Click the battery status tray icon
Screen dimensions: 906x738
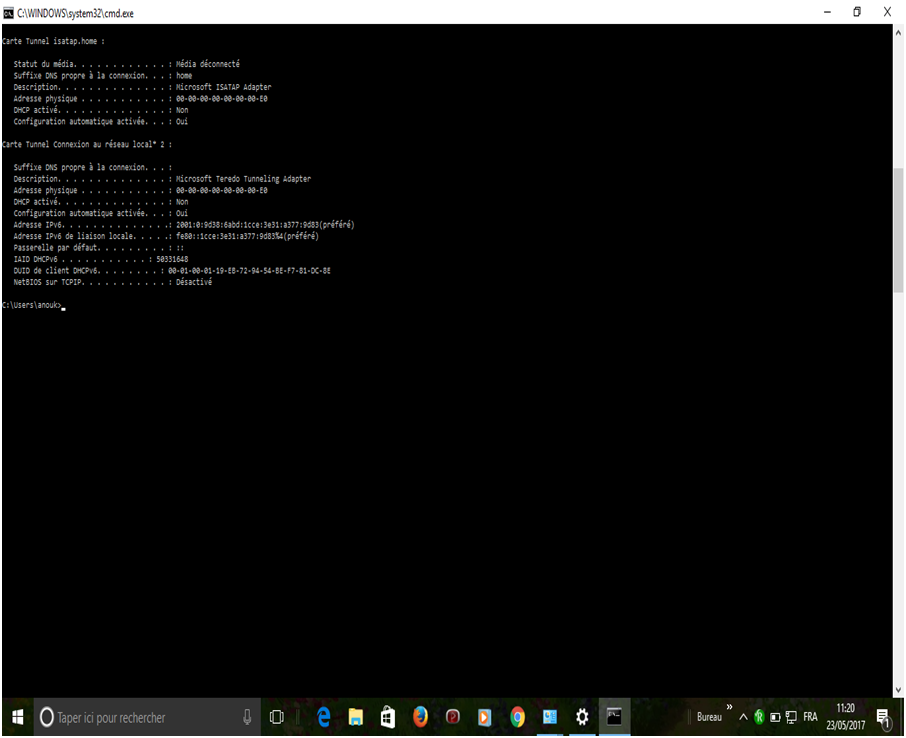[775, 717]
